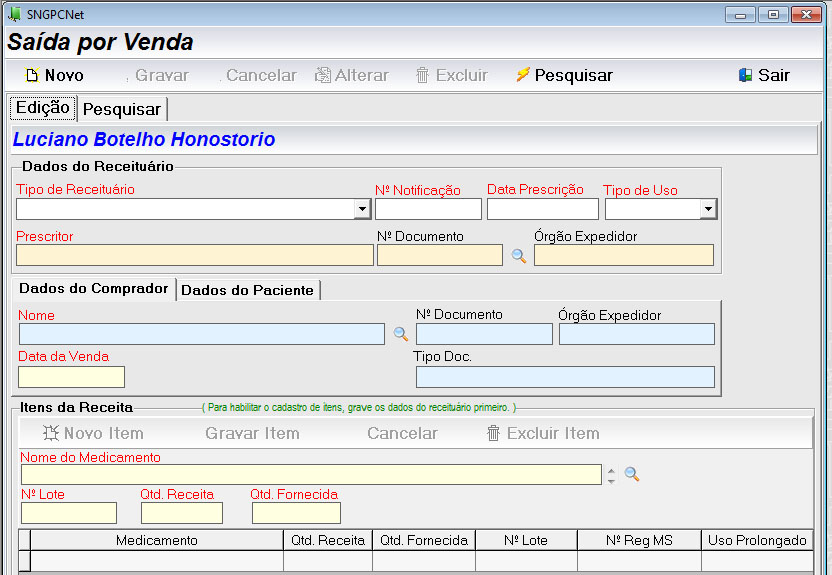Click magnifier icon beside prescritor Nº Documento
Viewport: 832px width, 575px height.
tap(518, 256)
